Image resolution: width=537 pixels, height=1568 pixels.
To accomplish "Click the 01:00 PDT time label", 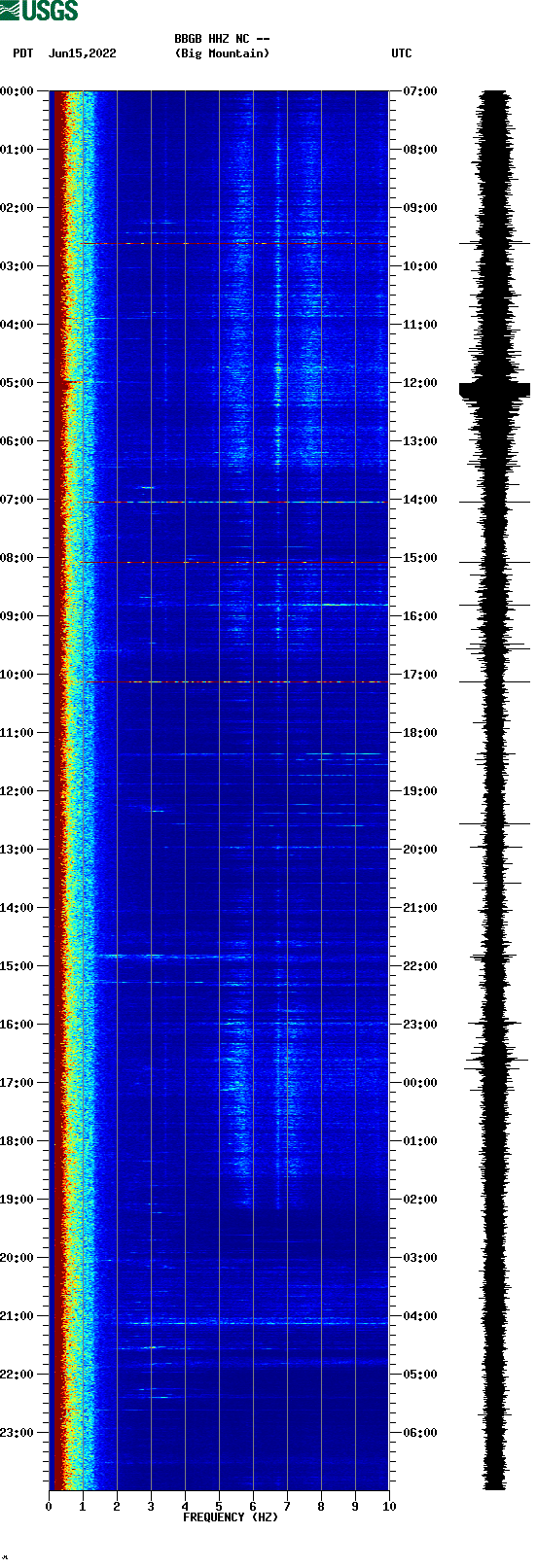I will 18,150.
